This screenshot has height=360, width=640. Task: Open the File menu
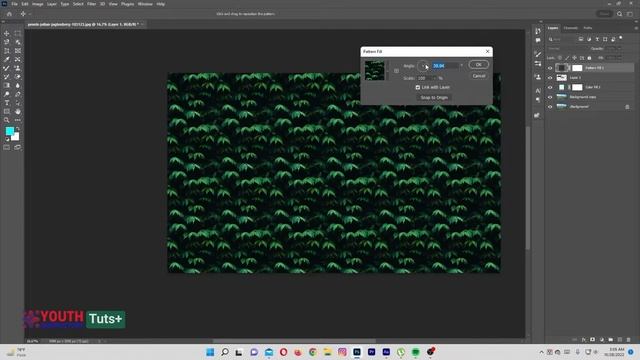click(14, 4)
